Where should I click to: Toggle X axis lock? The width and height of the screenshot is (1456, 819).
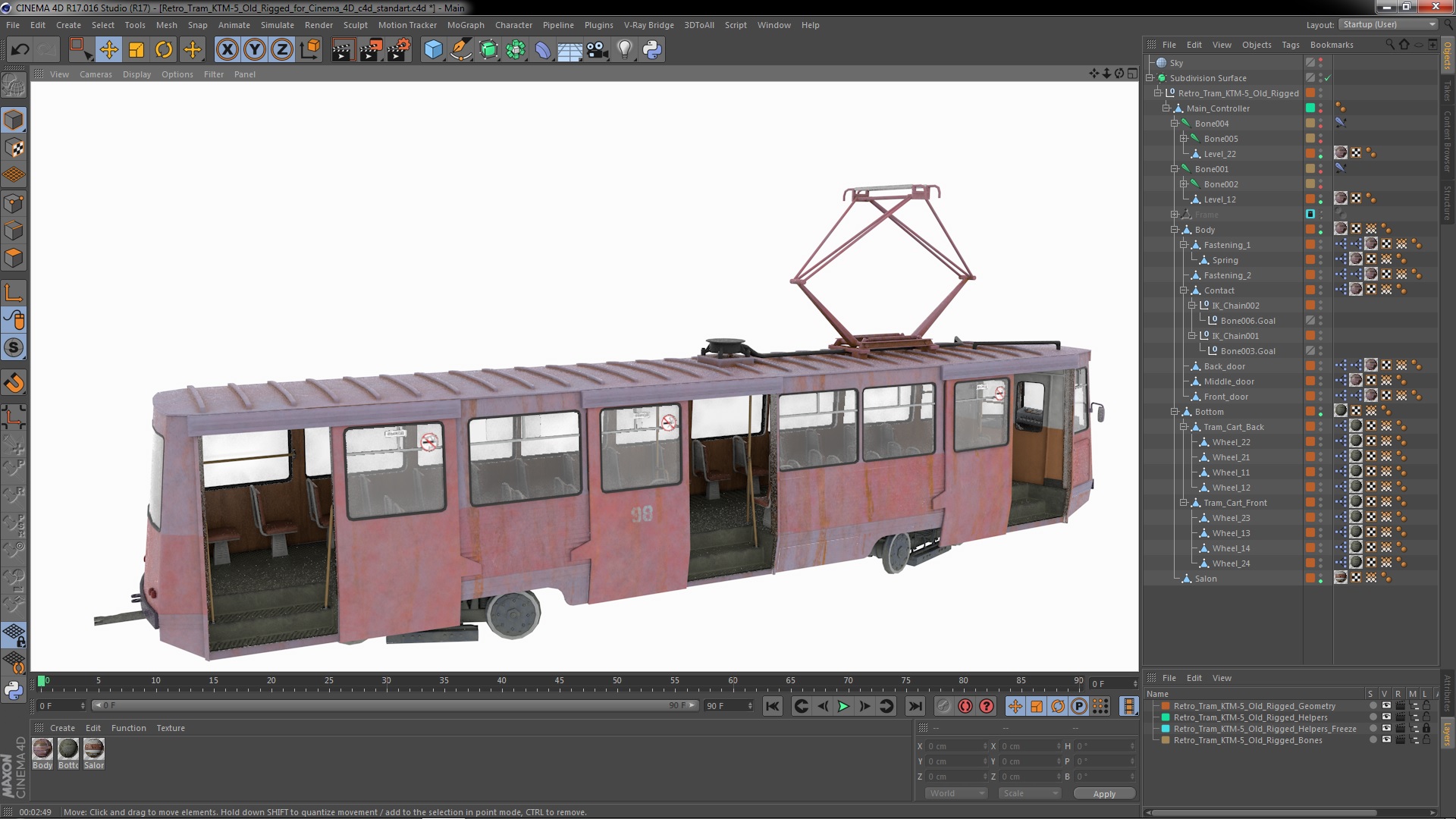tap(227, 50)
